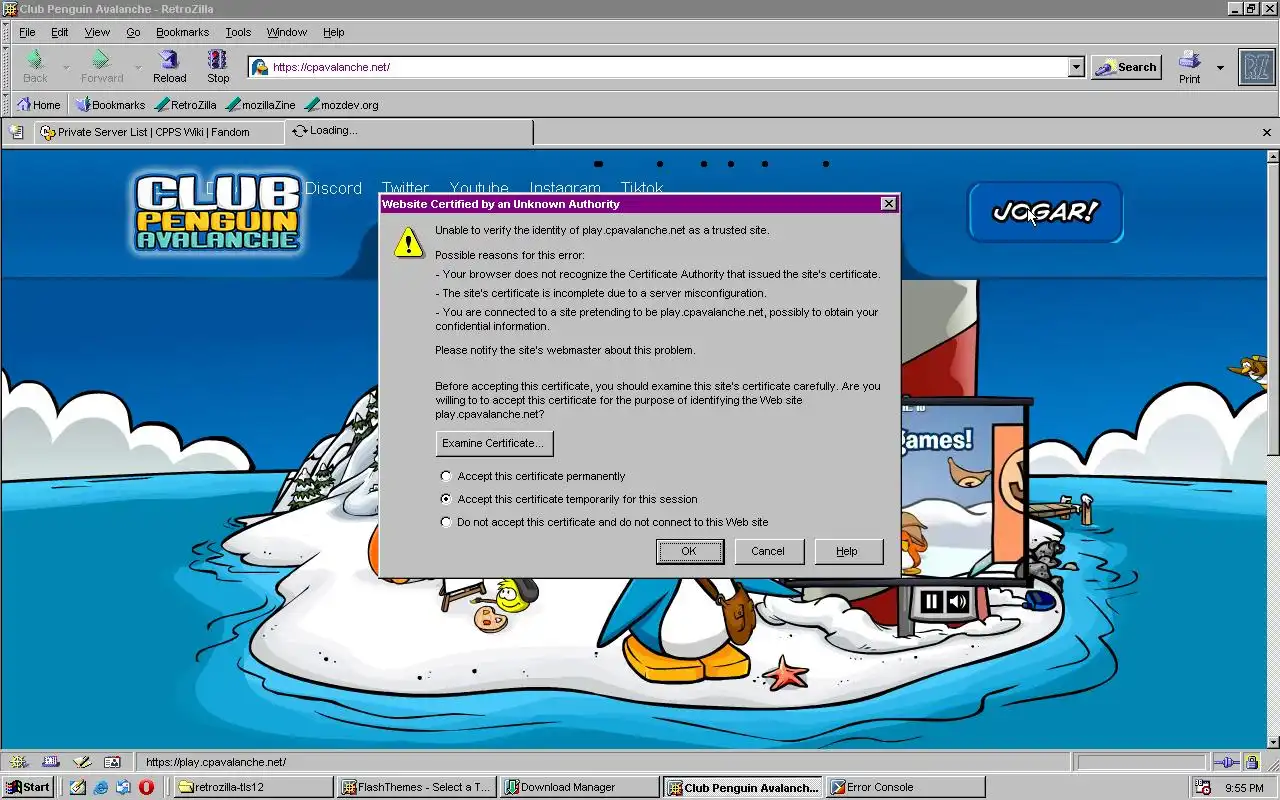Viewport: 1280px width, 800px height.
Task: Click the Club Penguin Avalanche logo
Action: [217, 213]
